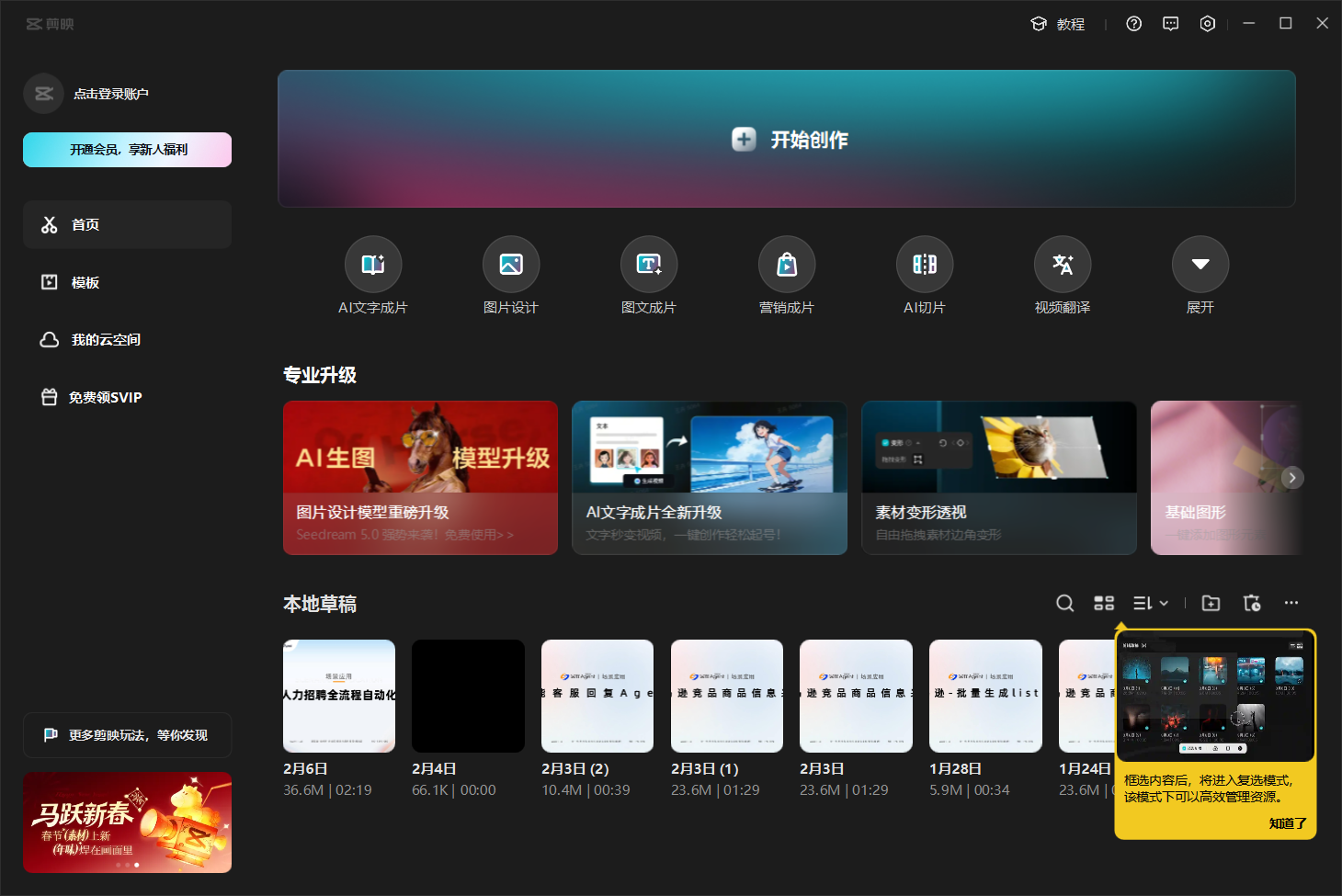
Task: Expand the 展开 tools dropdown
Action: [x=1200, y=265]
